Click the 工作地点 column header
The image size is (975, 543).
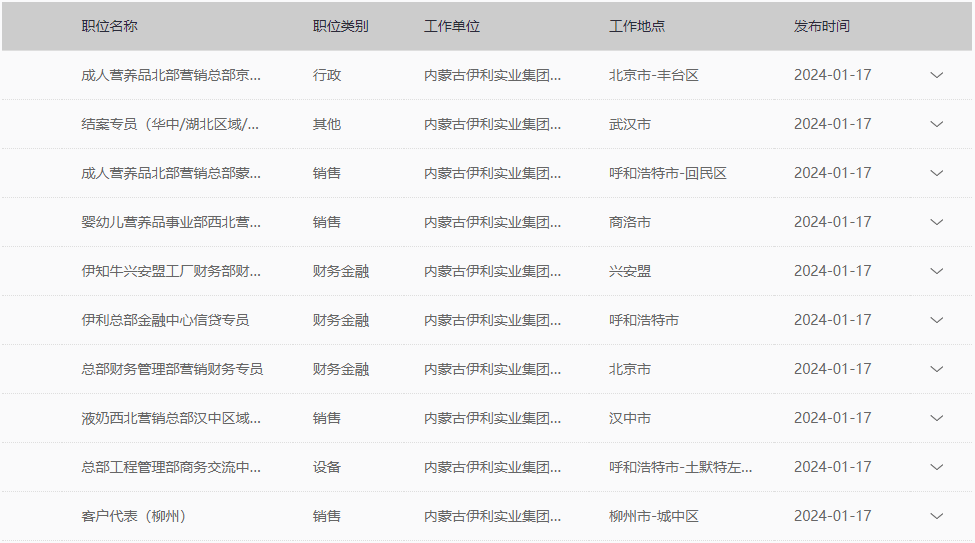(x=637, y=26)
